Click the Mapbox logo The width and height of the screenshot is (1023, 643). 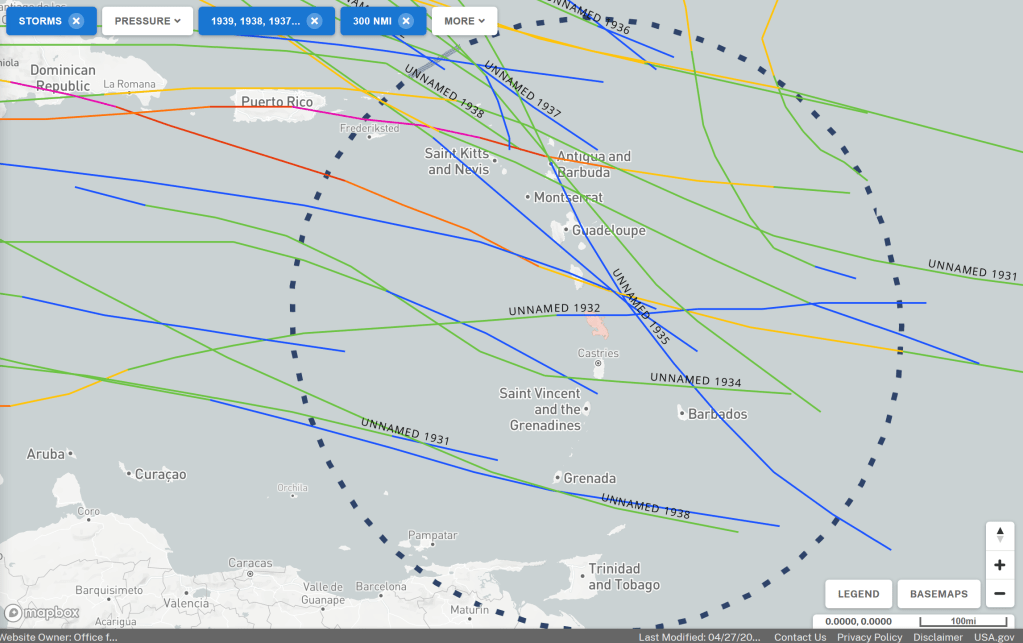[x=42, y=612]
